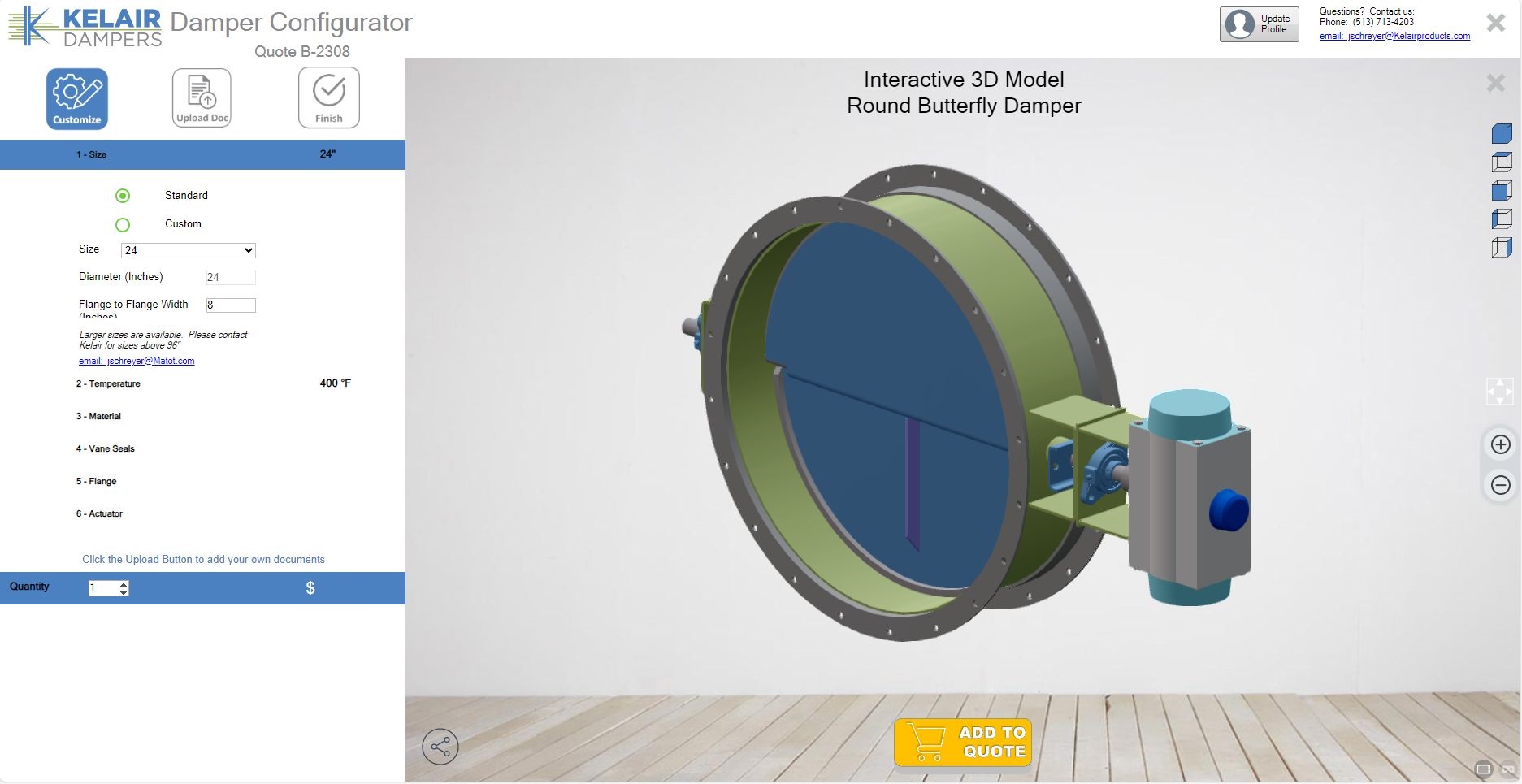The image size is (1522, 784).
Task: Select the solid blue cube view
Action: point(1501,134)
